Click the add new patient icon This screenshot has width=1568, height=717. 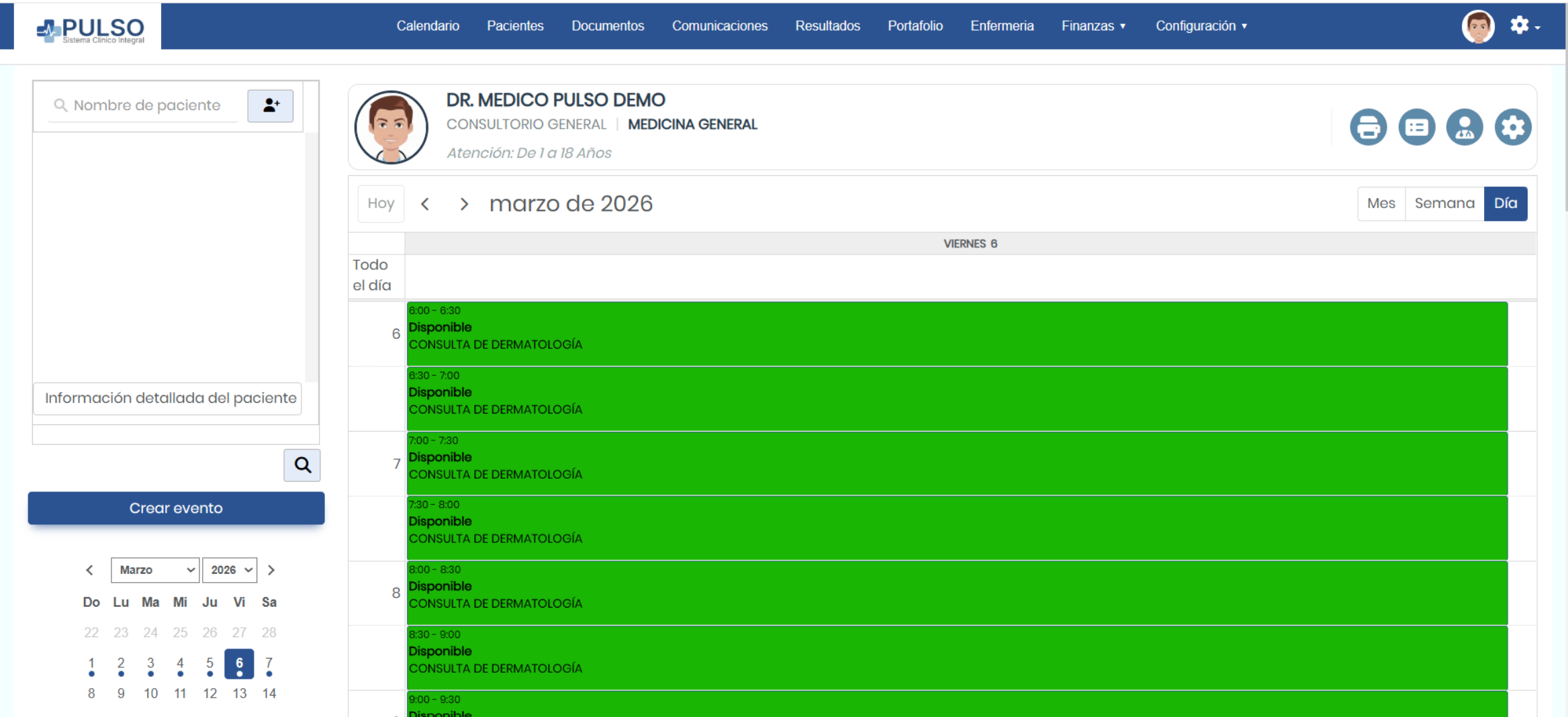point(270,105)
